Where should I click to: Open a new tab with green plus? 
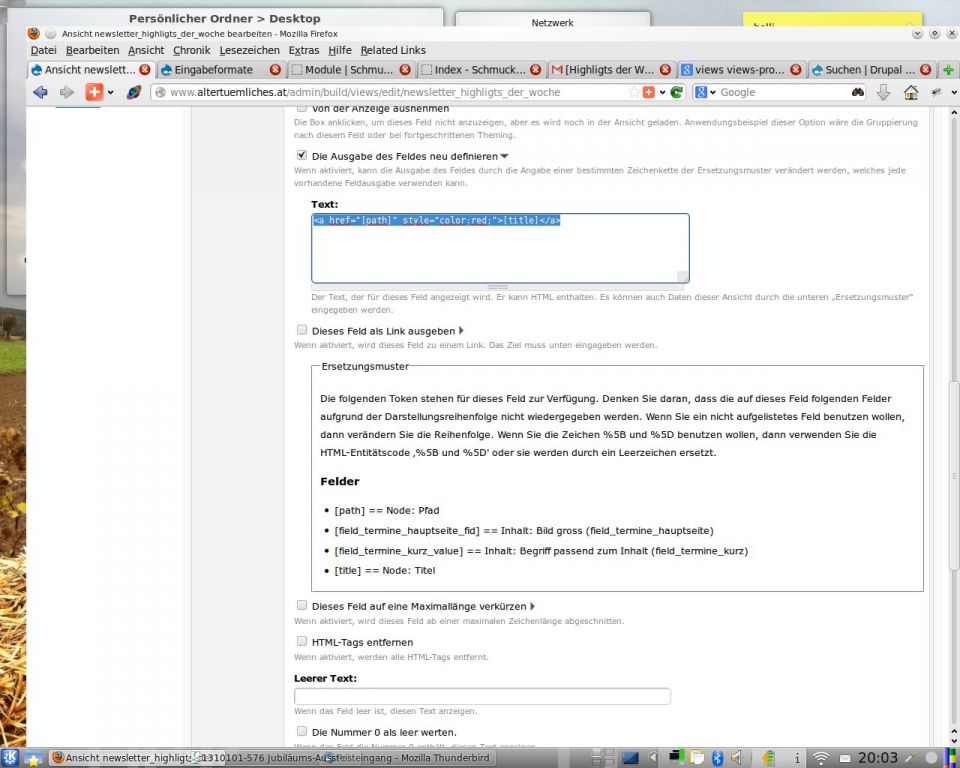[x=948, y=70]
